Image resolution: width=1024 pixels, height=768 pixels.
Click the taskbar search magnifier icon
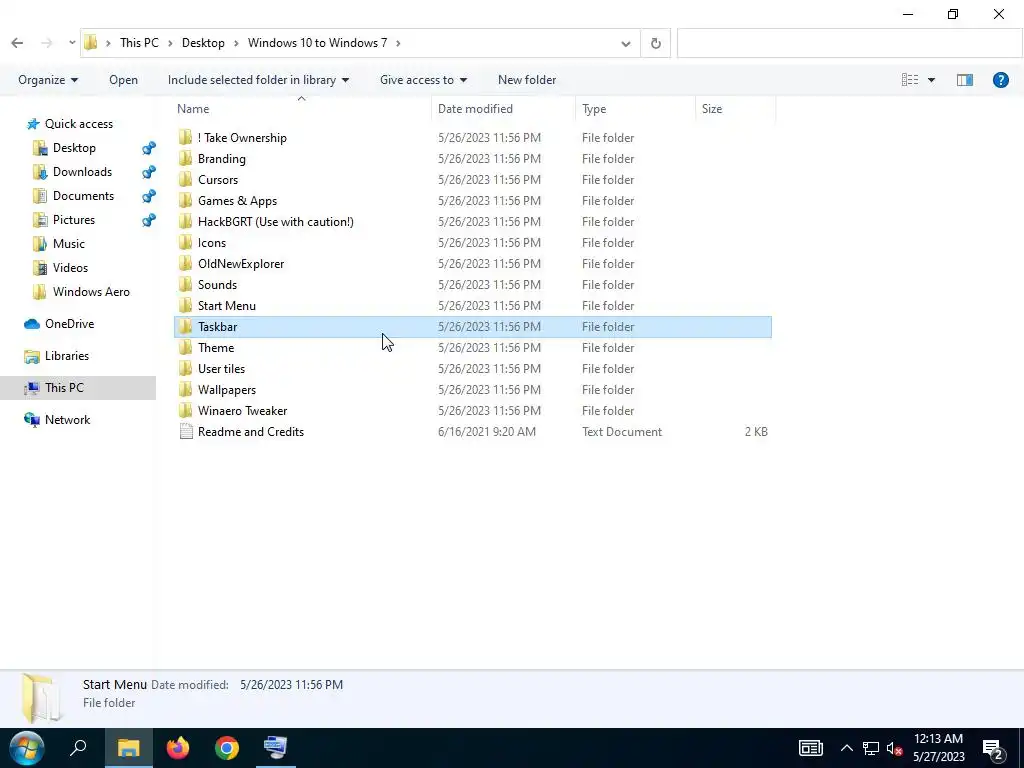pyautogui.click(x=78, y=748)
